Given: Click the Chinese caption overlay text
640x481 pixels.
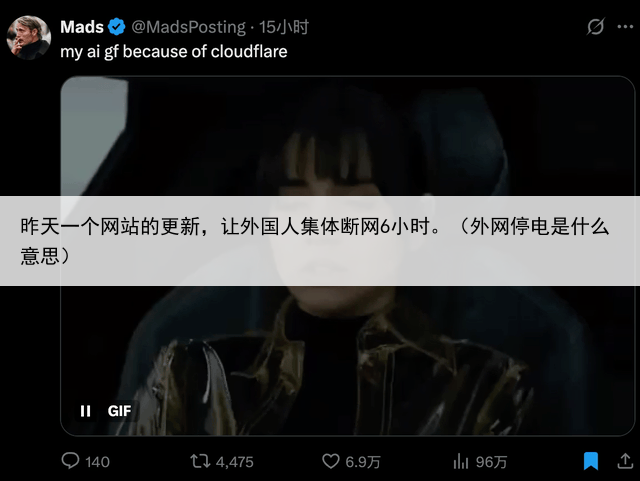Looking at the screenshot, I should point(315,241).
